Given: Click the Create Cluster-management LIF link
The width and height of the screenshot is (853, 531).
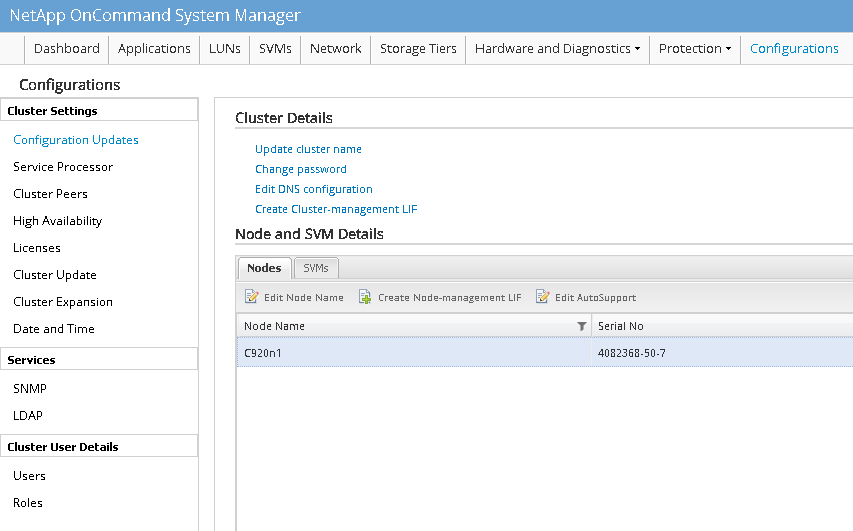Looking at the screenshot, I should pyautogui.click(x=336, y=209).
